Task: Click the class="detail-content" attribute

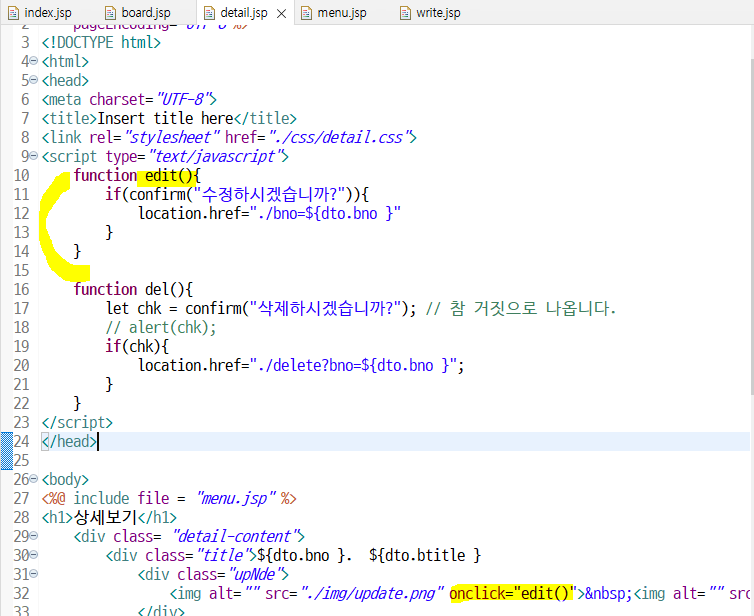Action: [205, 536]
